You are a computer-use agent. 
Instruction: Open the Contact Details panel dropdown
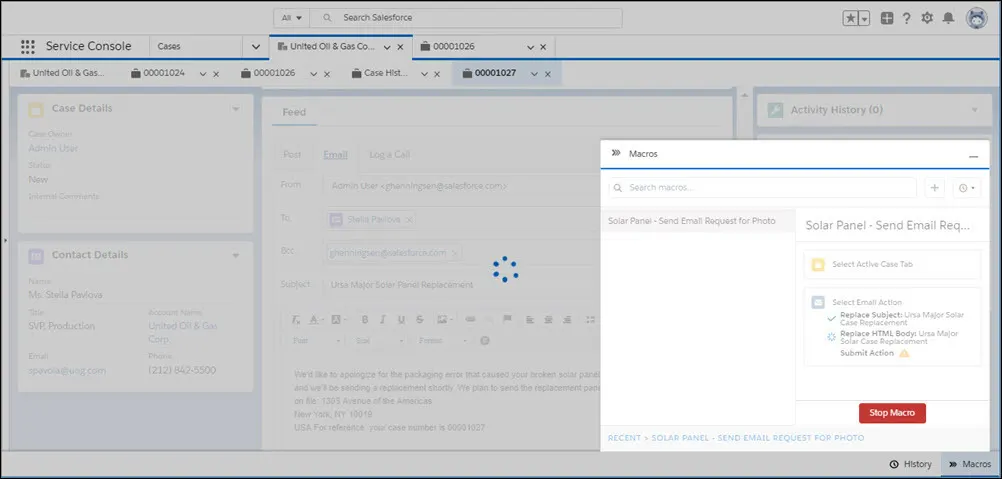[236, 255]
